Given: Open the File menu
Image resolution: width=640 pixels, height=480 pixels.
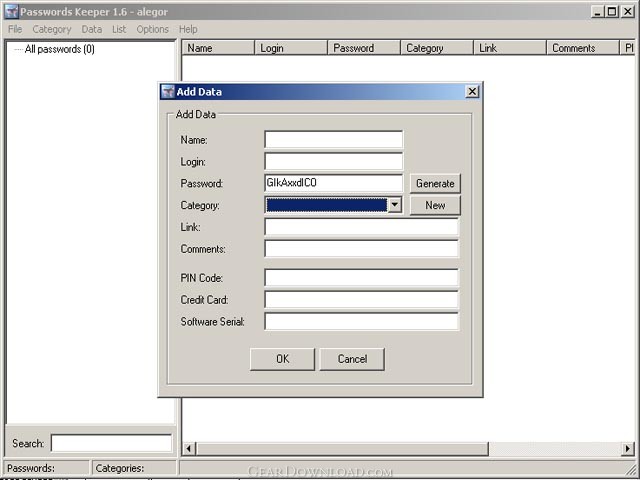Looking at the screenshot, I should [15, 29].
